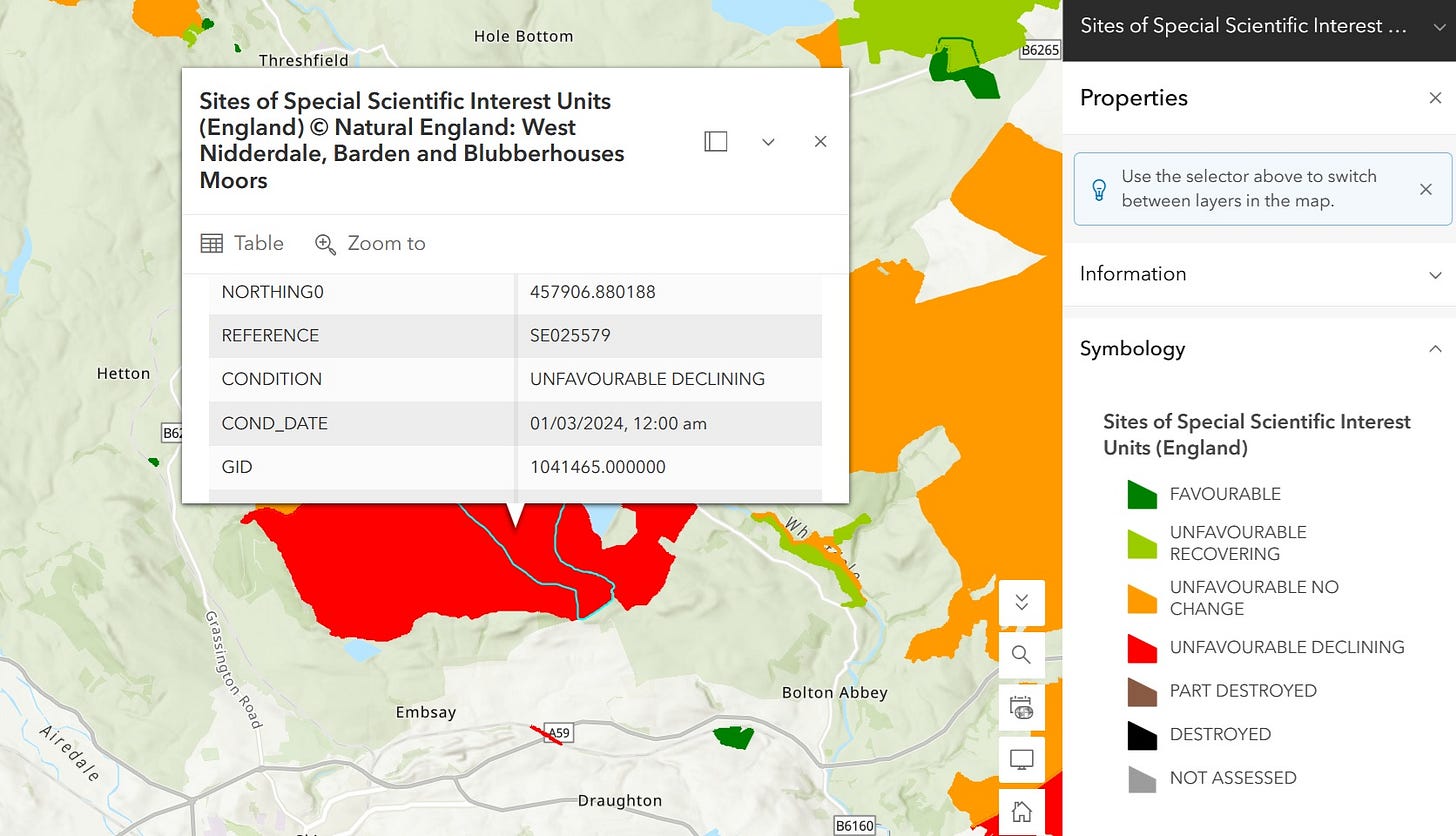The image size is (1456, 836).
Task: Dock the popup using the dock icon
Action: pos(716,141)
